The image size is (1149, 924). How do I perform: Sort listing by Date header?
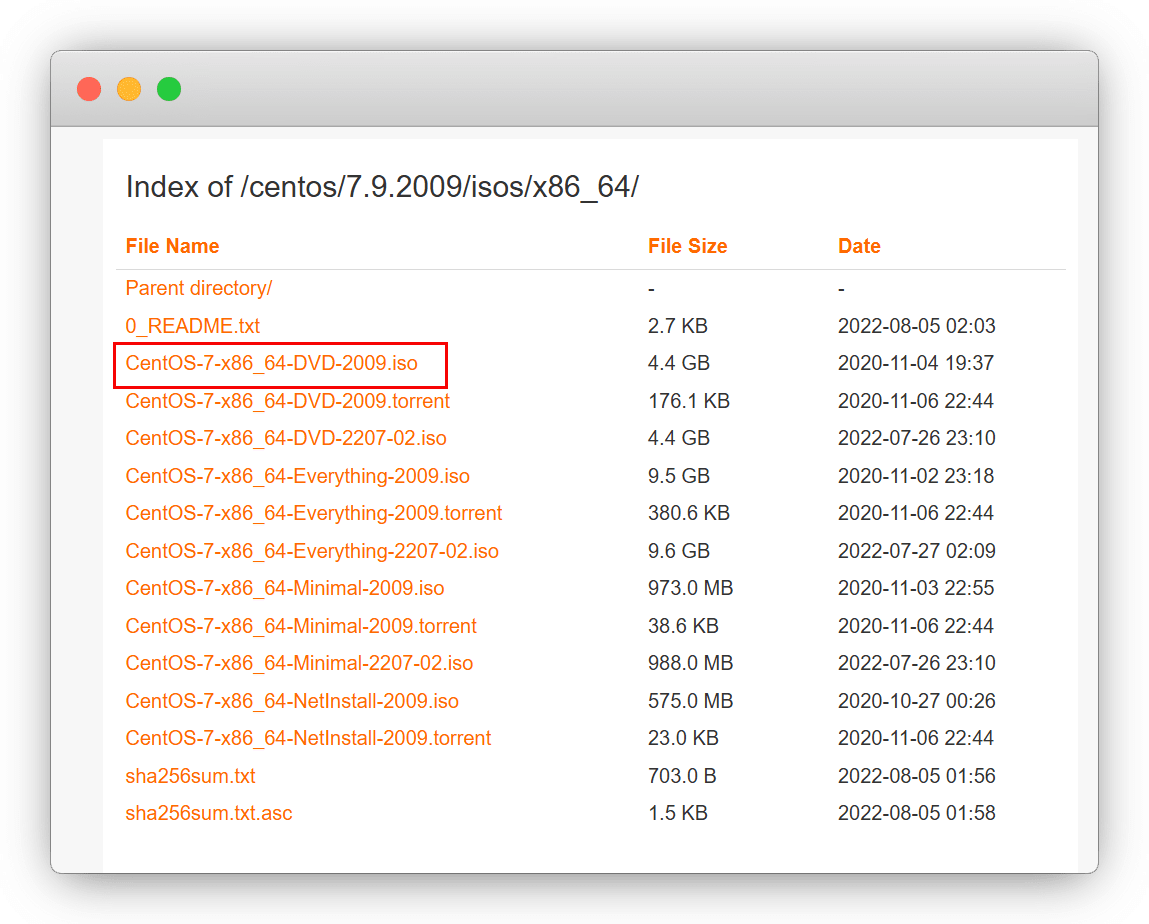pos(859,246)
